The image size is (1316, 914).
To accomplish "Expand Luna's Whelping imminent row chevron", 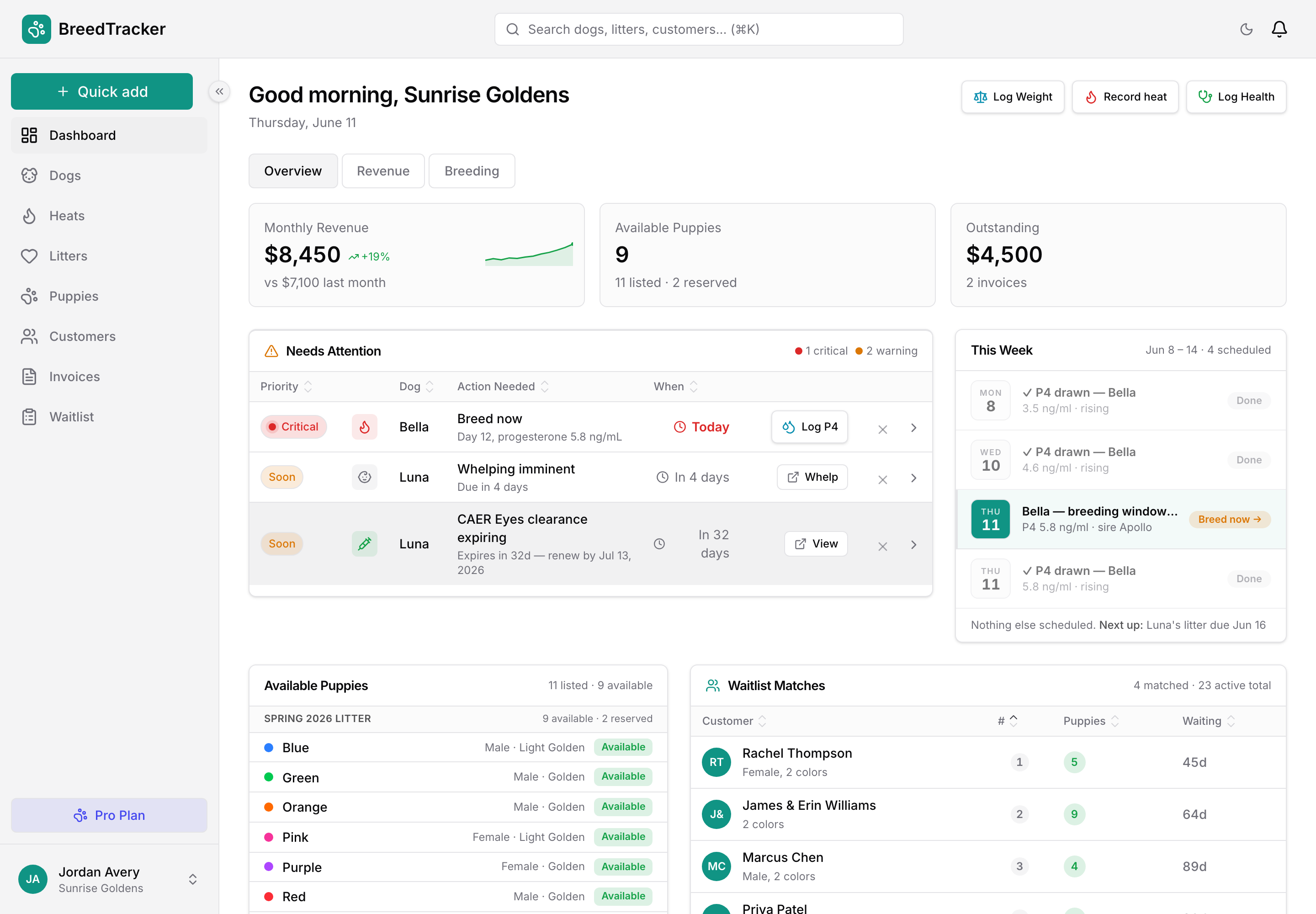I will tap(913, 478).
